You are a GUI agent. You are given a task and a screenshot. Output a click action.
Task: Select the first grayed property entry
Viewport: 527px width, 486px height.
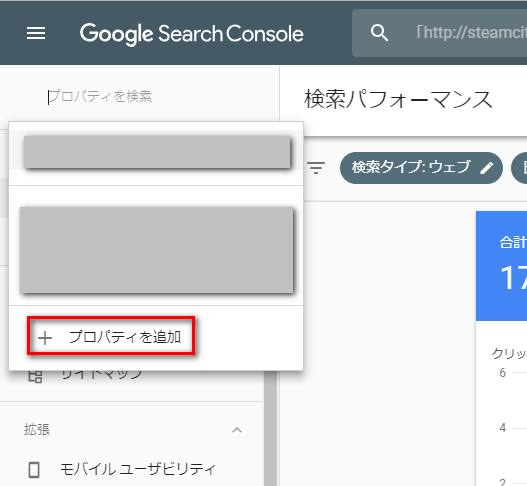(x=157, y=152)
